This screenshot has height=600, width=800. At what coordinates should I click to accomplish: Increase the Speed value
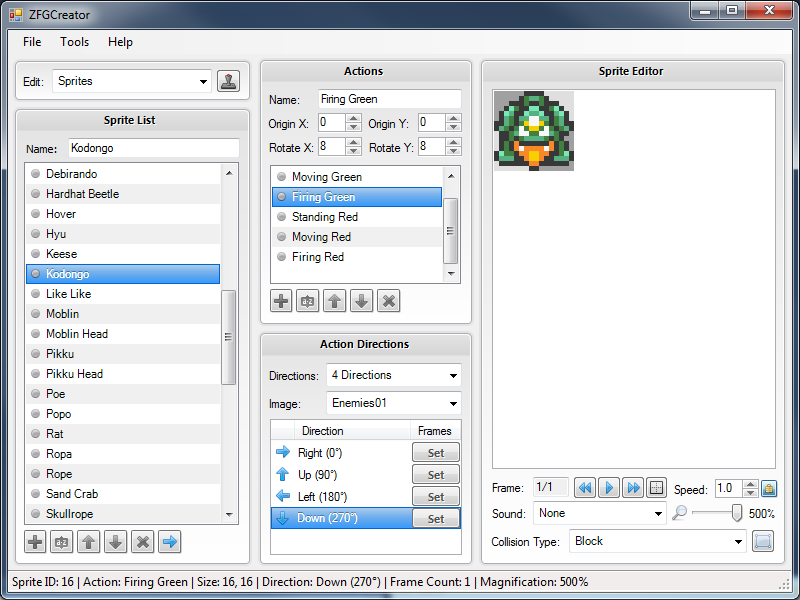click(x=750, y=484)
